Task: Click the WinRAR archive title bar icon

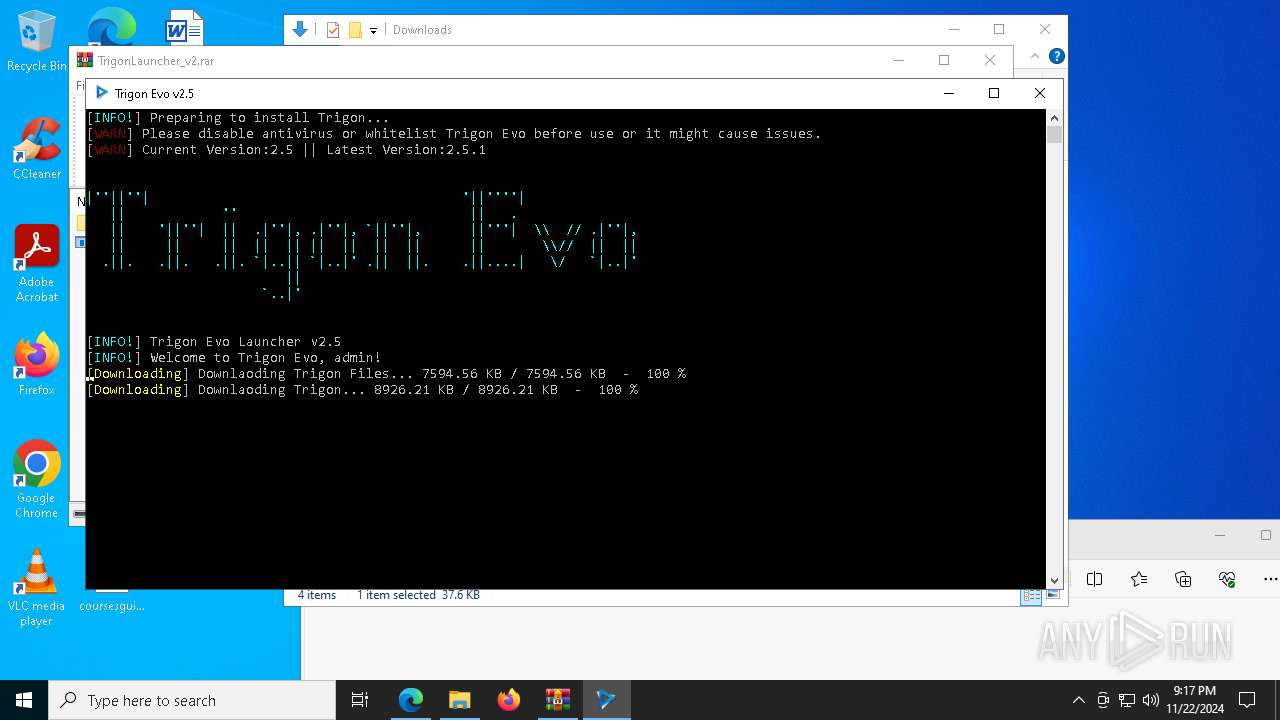Action: (x=85, y=60)
